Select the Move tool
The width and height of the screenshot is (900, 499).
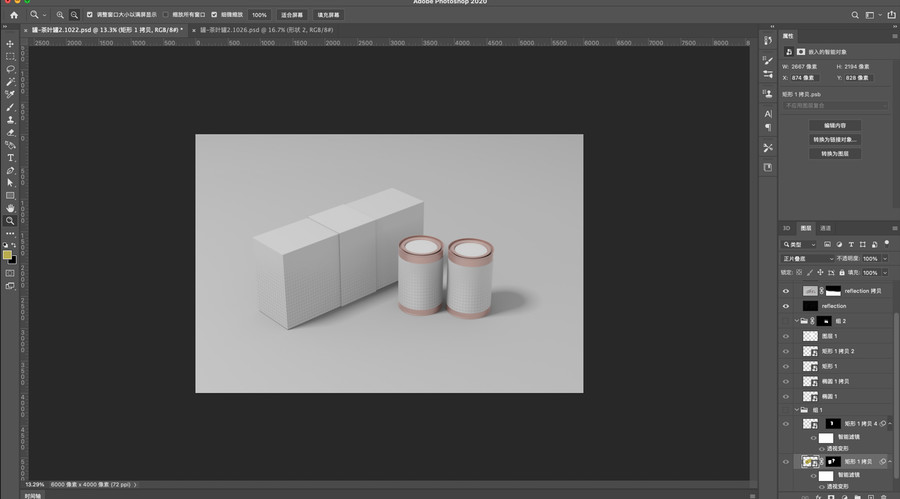click(x=10, y=44)
